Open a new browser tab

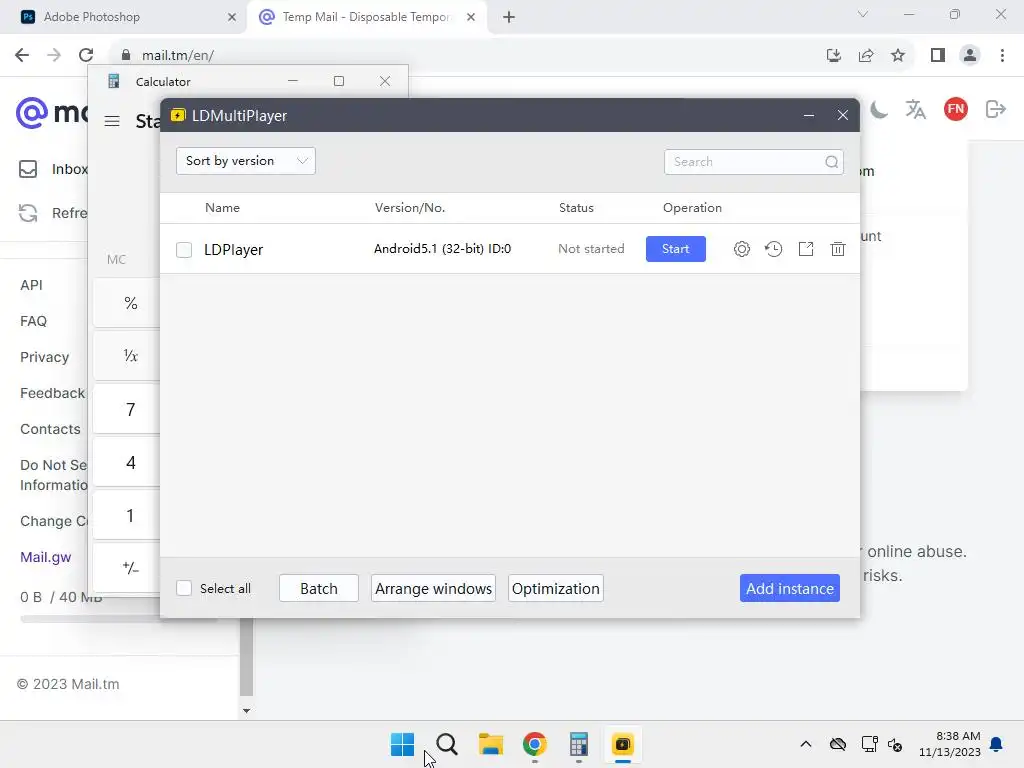[x=509, y=17]
